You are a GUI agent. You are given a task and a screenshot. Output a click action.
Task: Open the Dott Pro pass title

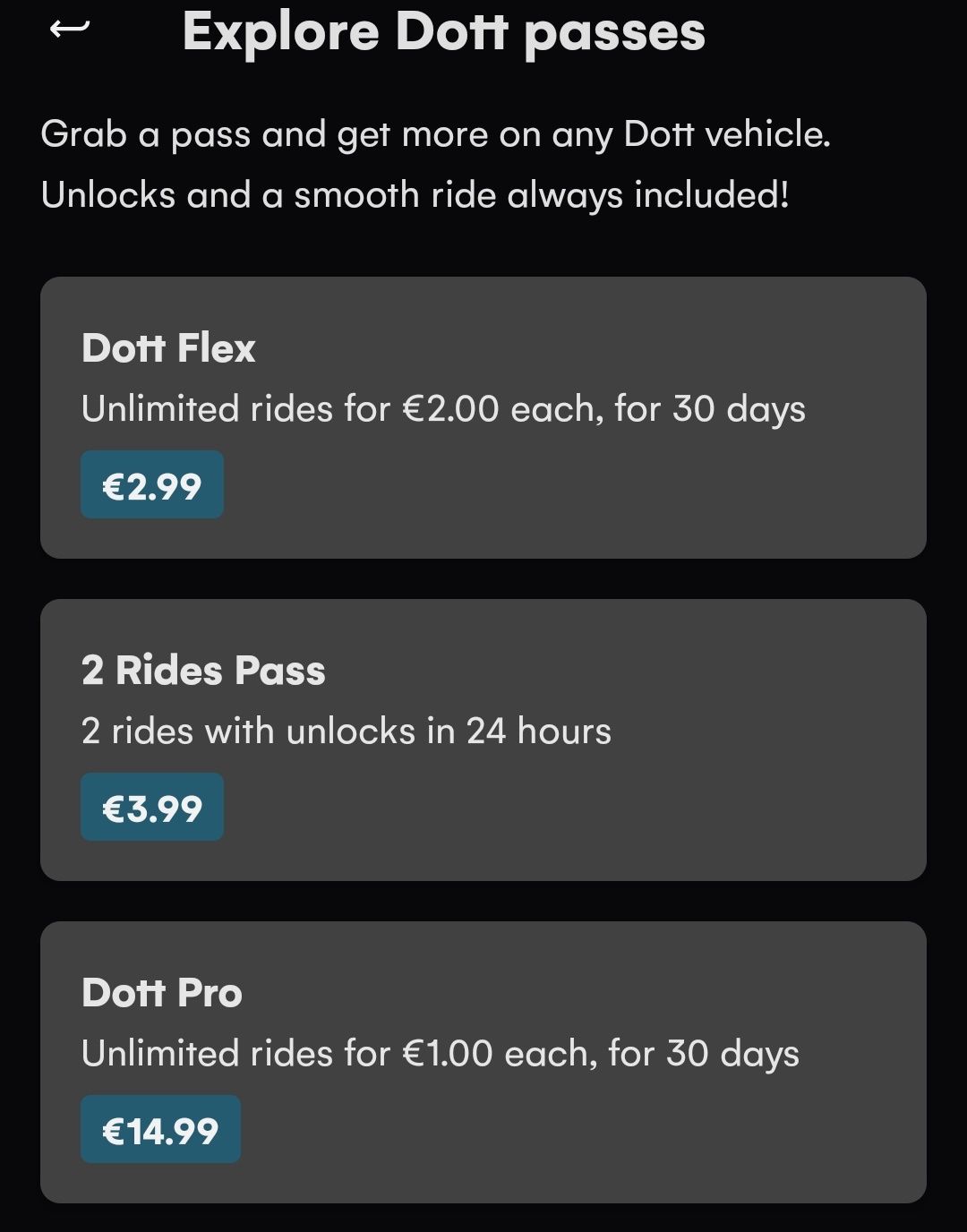tap(162, 993)
